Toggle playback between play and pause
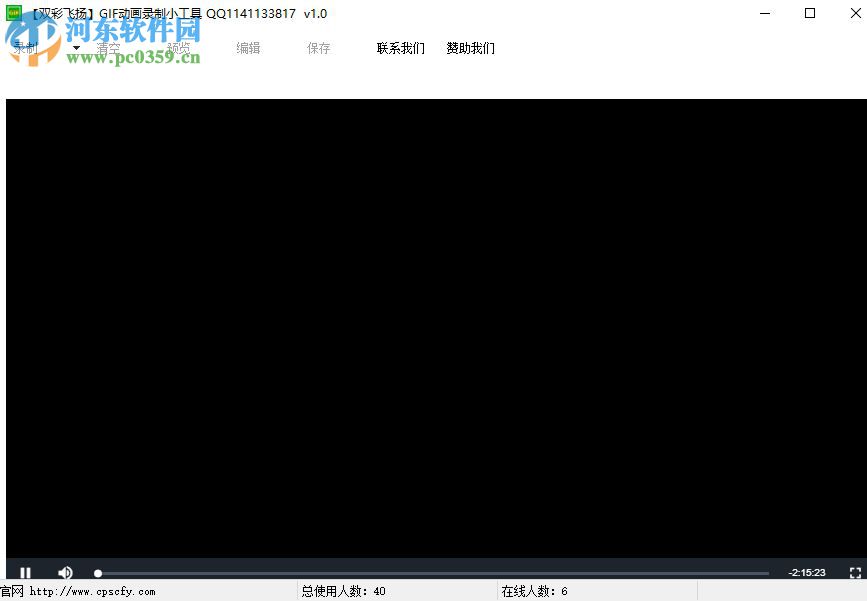867x601 pixels. tap(25, 573)
